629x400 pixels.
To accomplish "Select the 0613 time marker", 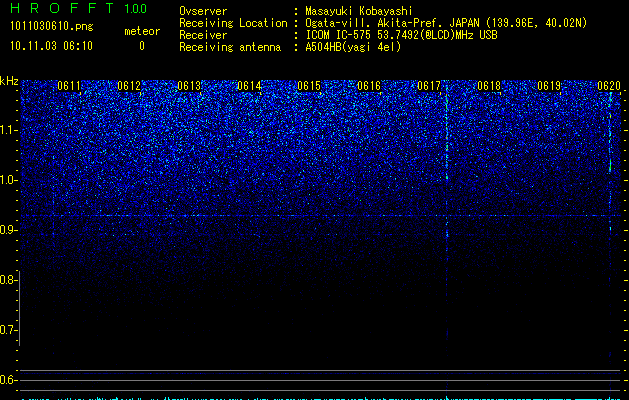I will (x=189, y=86).
